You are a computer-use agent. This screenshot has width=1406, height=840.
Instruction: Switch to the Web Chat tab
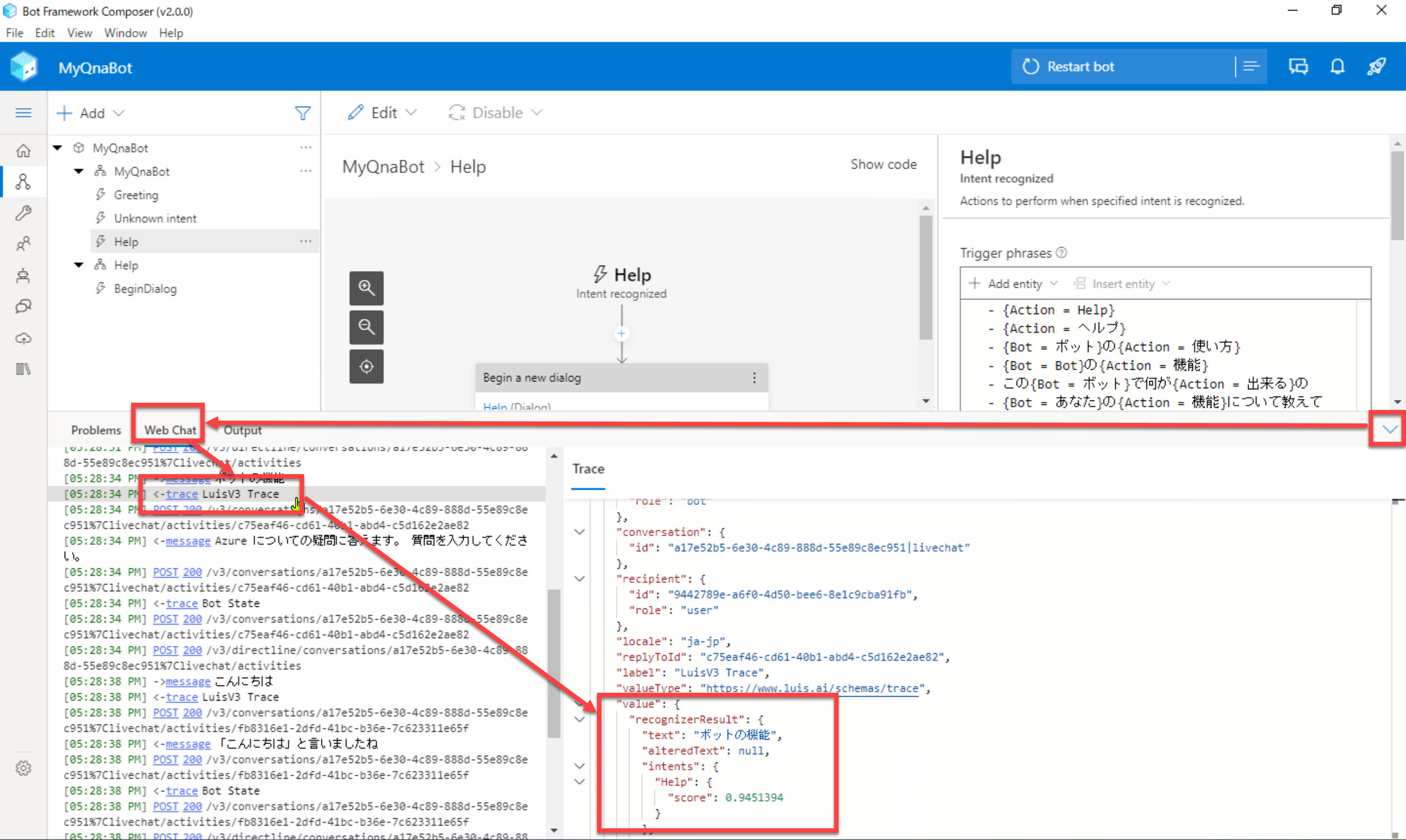click(170, 430)
